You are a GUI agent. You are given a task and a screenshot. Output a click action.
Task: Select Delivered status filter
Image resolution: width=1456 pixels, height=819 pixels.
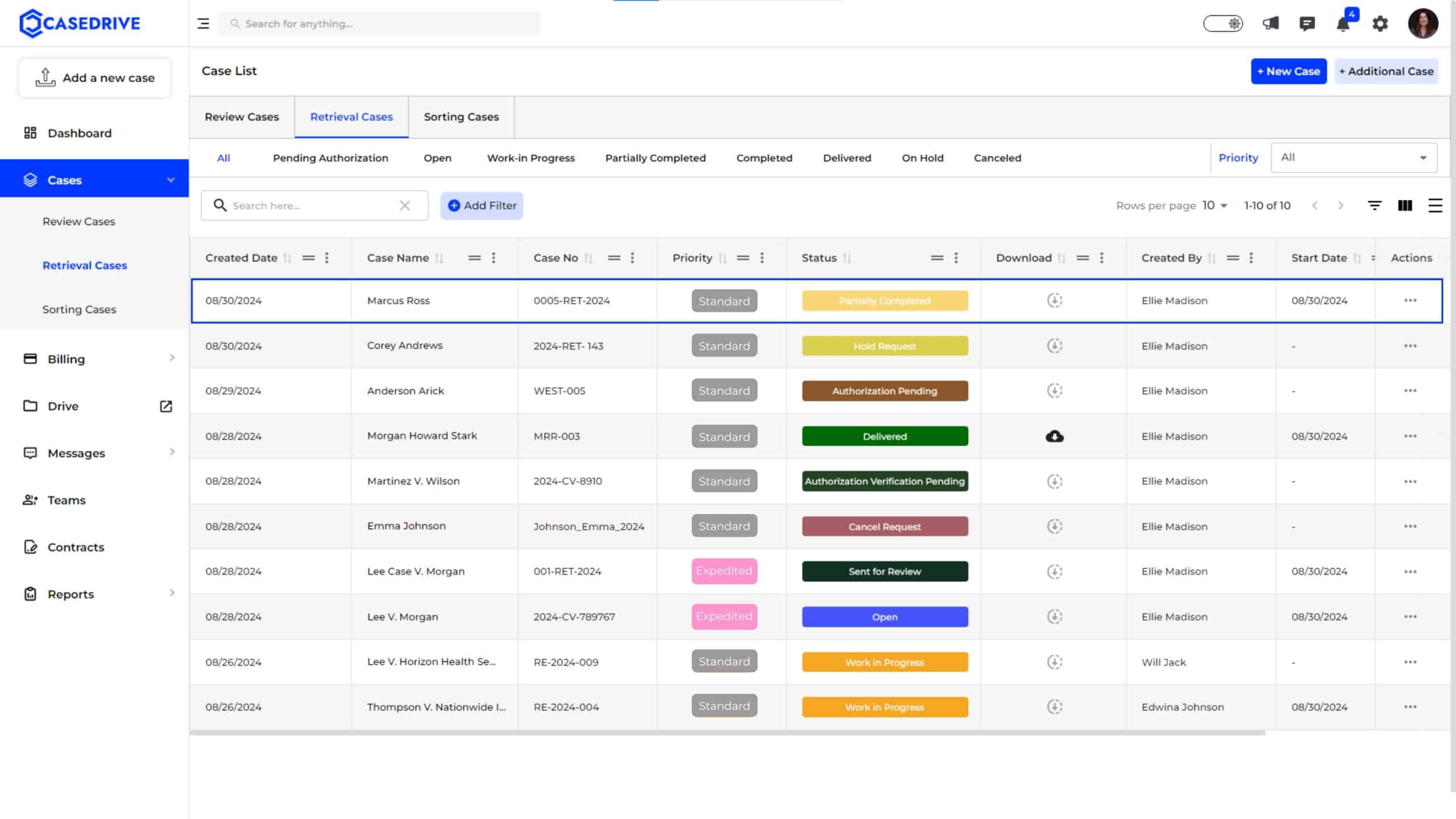(x=847, y=158)
